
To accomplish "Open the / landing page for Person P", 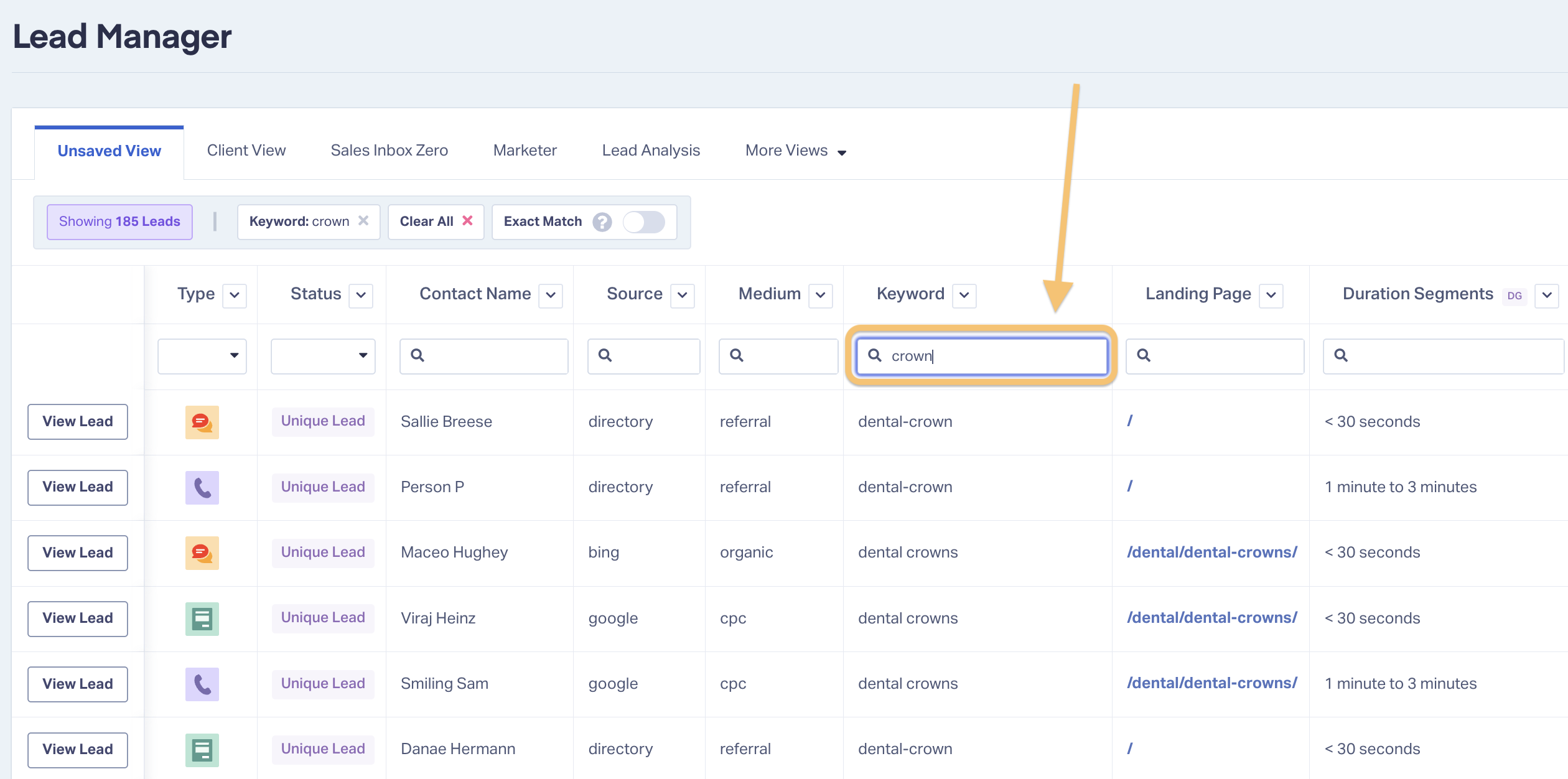I will [x=1130, y=487].
